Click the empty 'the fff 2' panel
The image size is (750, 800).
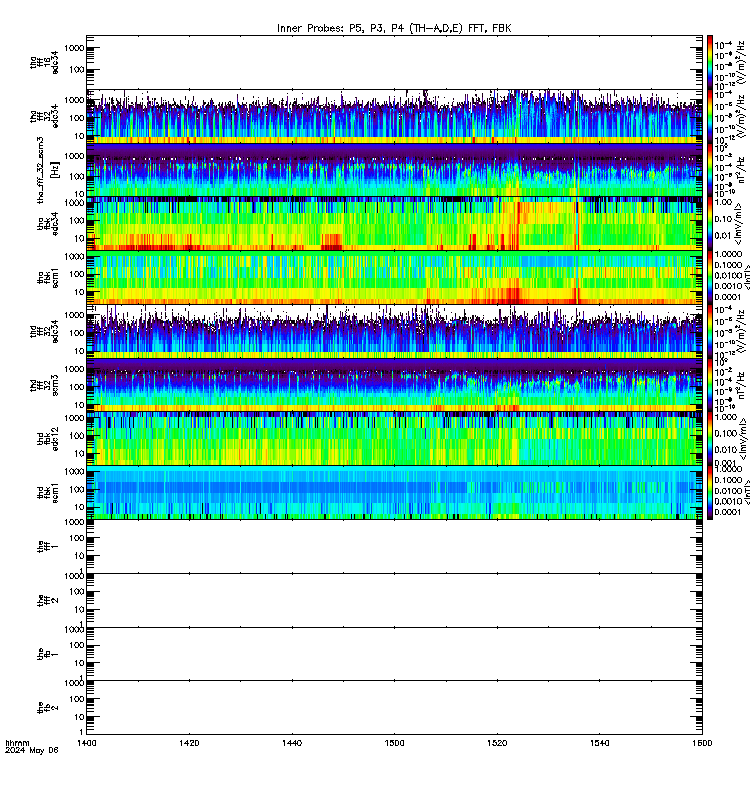tap(394, 600)
